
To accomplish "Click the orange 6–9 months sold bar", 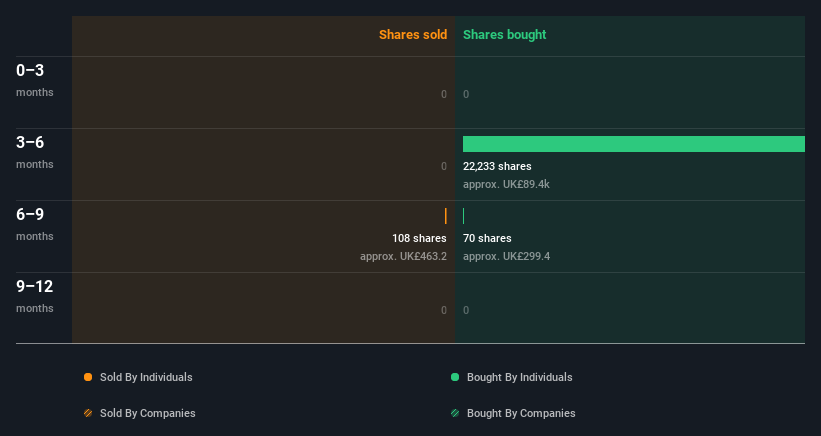I will [x=446, y=216].
